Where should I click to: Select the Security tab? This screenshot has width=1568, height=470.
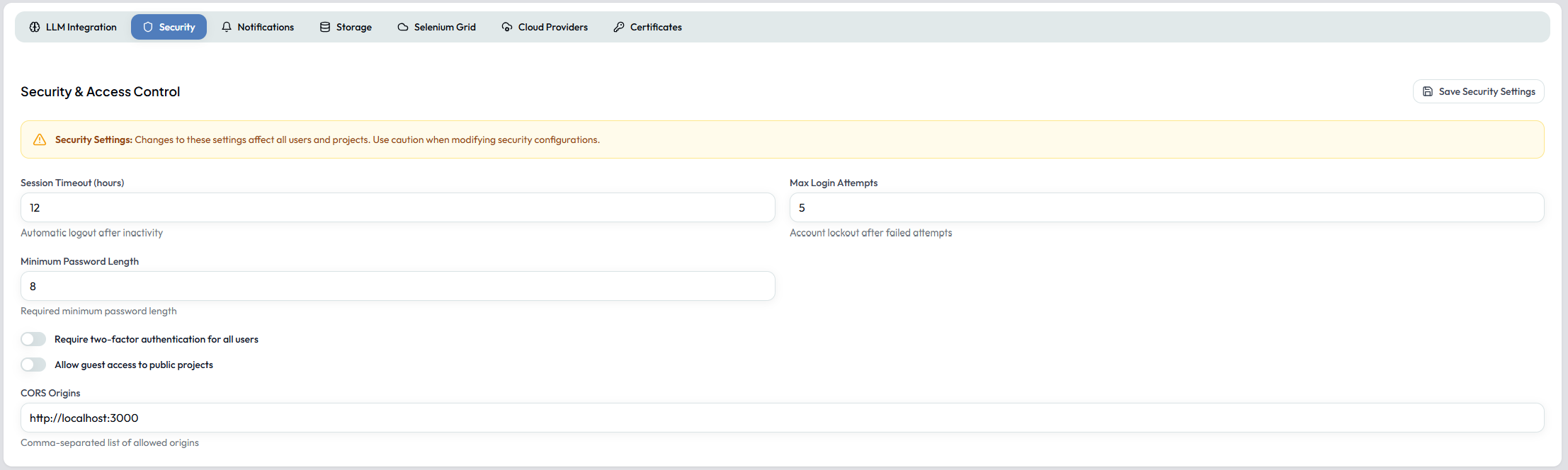(x=169, y=27)
